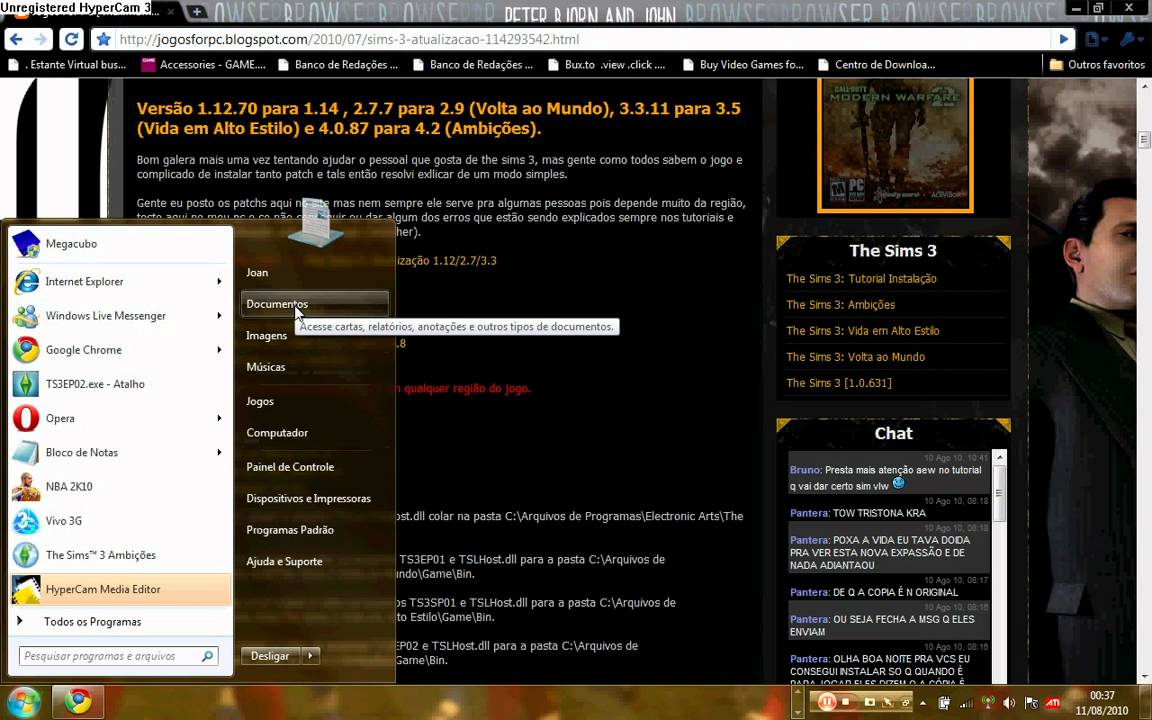Open Bloco de Notas from Start menu

tap(120, 453)
